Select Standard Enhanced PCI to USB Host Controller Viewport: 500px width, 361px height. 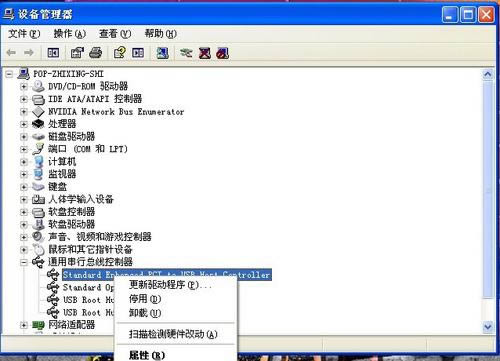pos(167,275)
